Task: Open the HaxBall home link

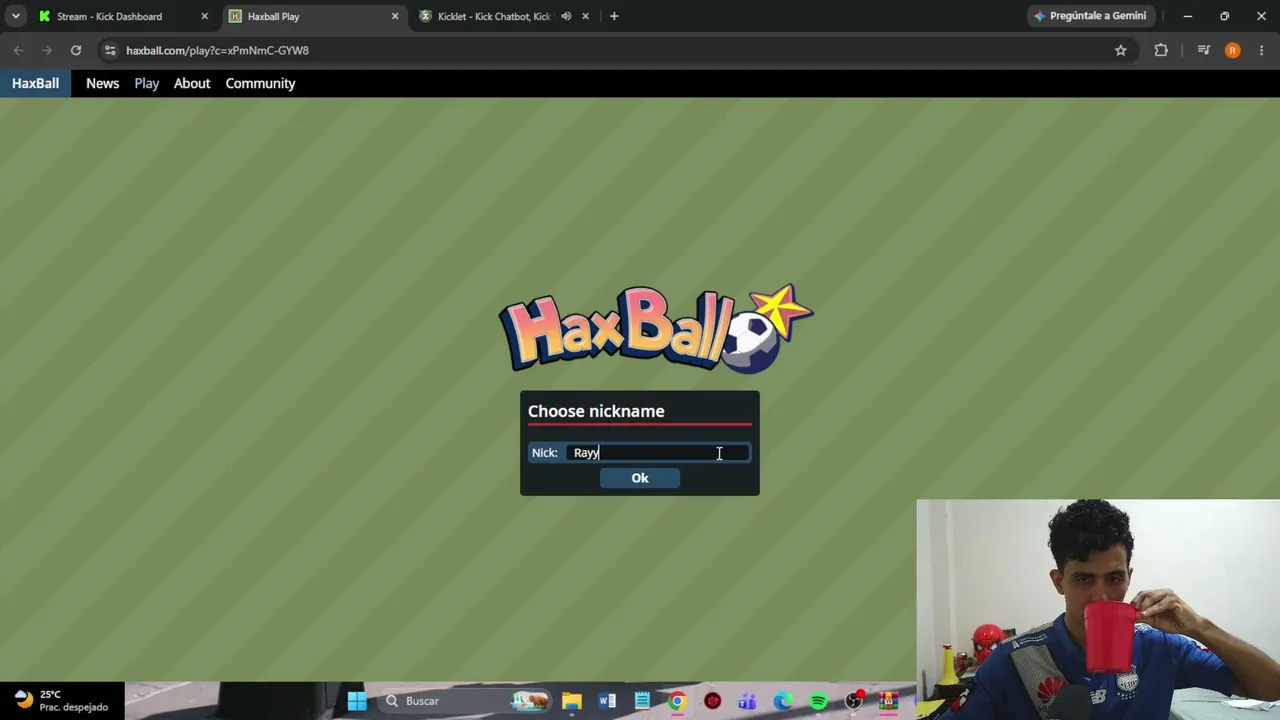Action: (x=35, y=83)
